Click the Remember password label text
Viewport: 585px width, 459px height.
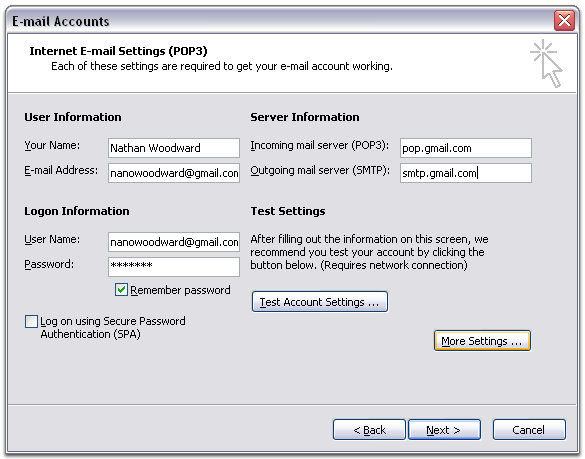coord(180,290)
